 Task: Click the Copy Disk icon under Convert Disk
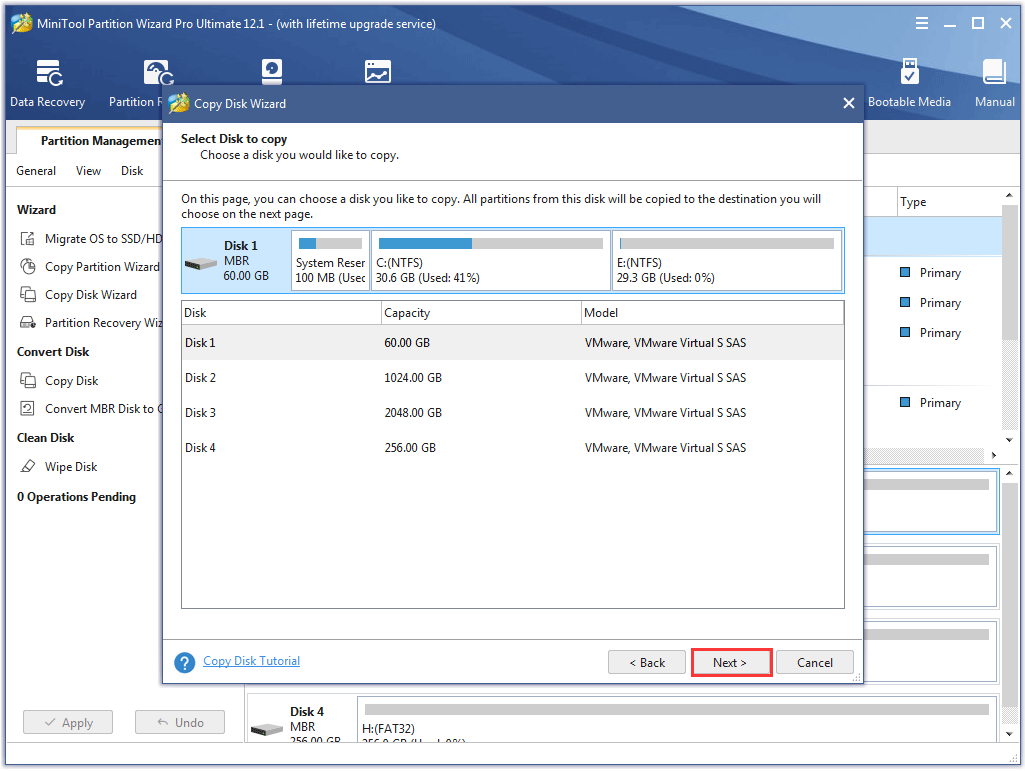coord(27,380)
